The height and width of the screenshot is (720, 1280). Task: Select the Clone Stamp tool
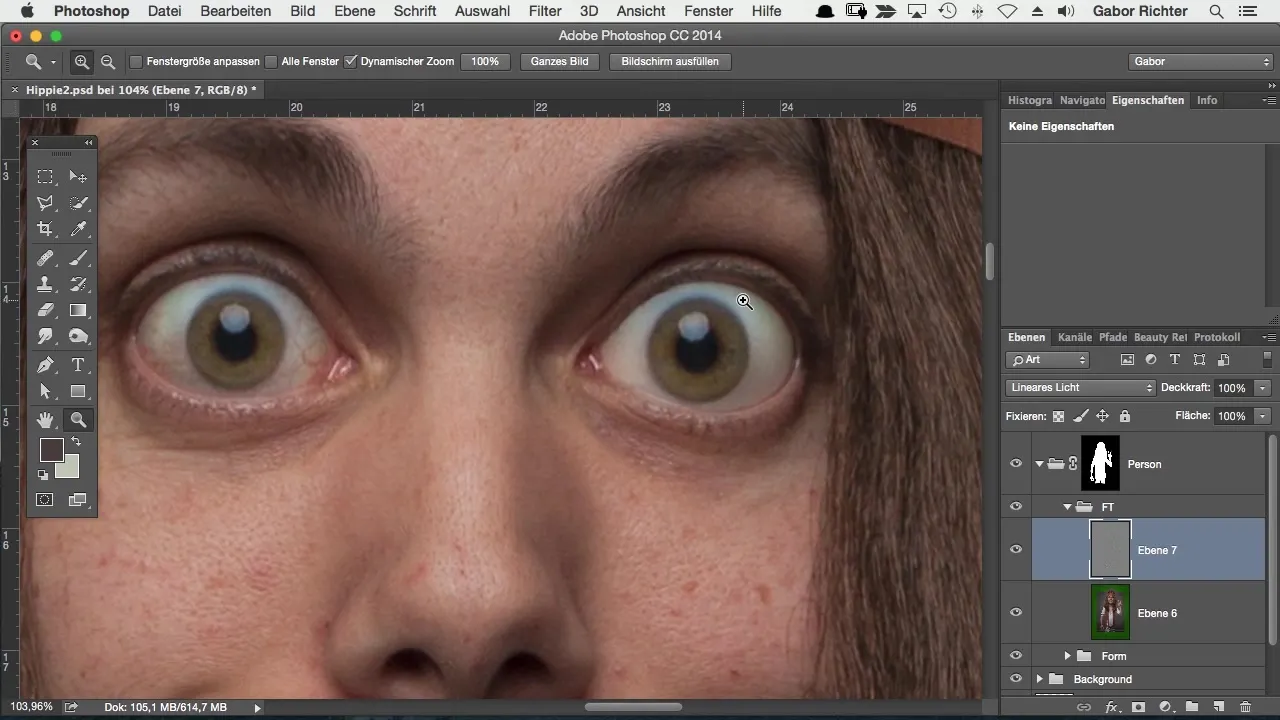pyautogui.click(x=45, y=284)
